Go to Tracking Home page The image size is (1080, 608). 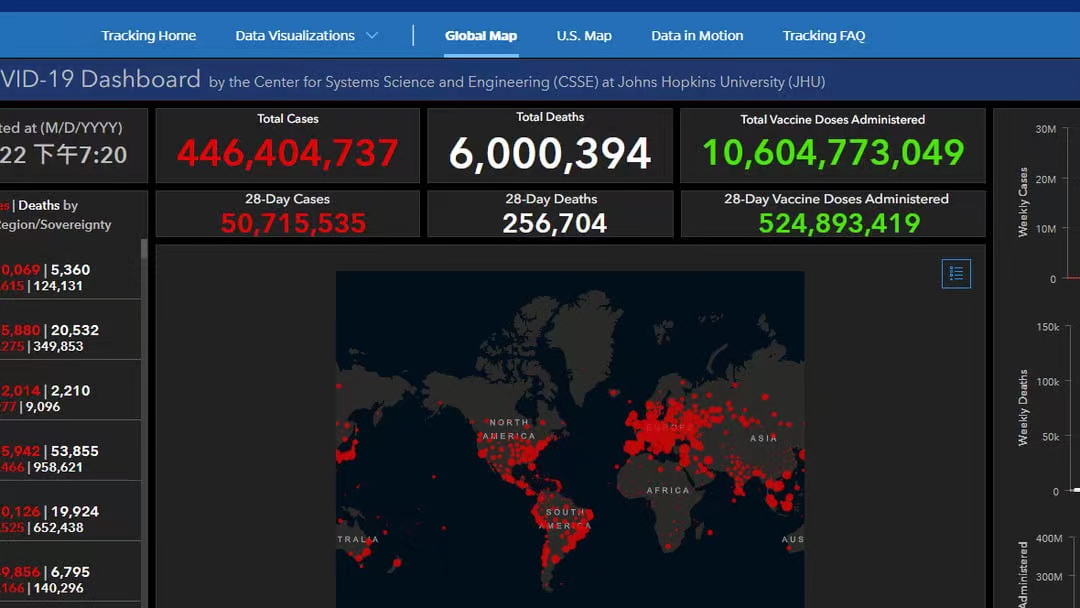pos(148,36)
